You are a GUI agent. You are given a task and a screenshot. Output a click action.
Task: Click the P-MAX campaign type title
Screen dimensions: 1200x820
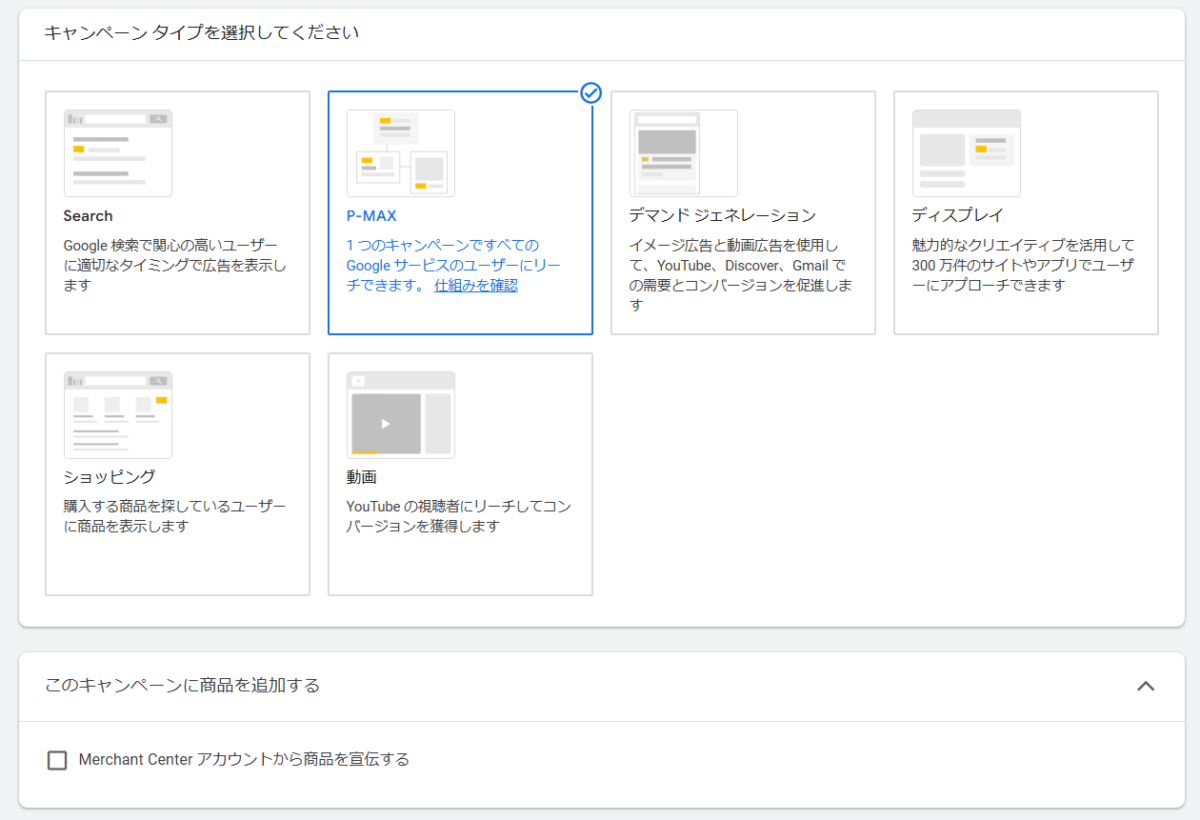coord(372,216)
